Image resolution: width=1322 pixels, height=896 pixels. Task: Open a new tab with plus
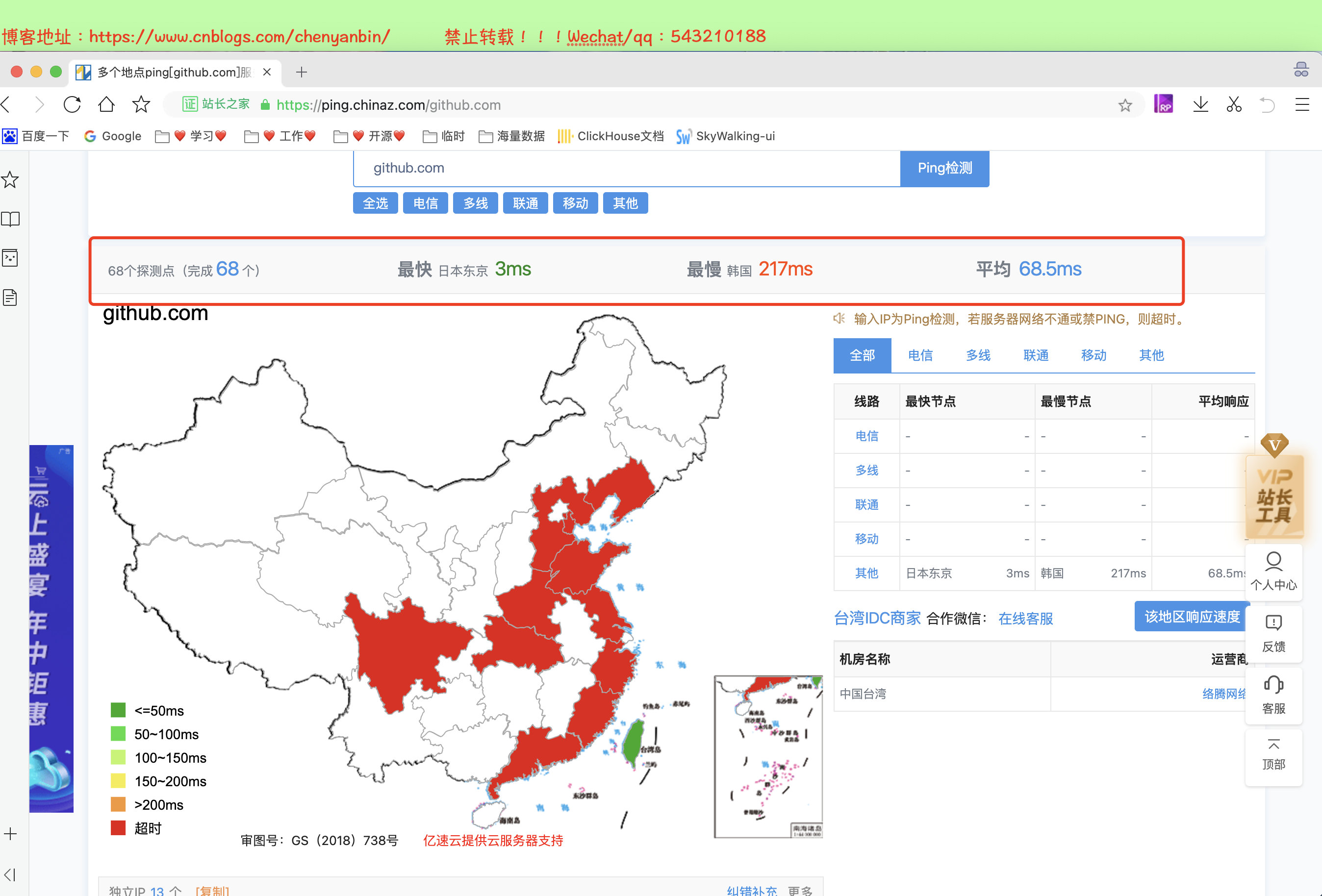point(302,72)
